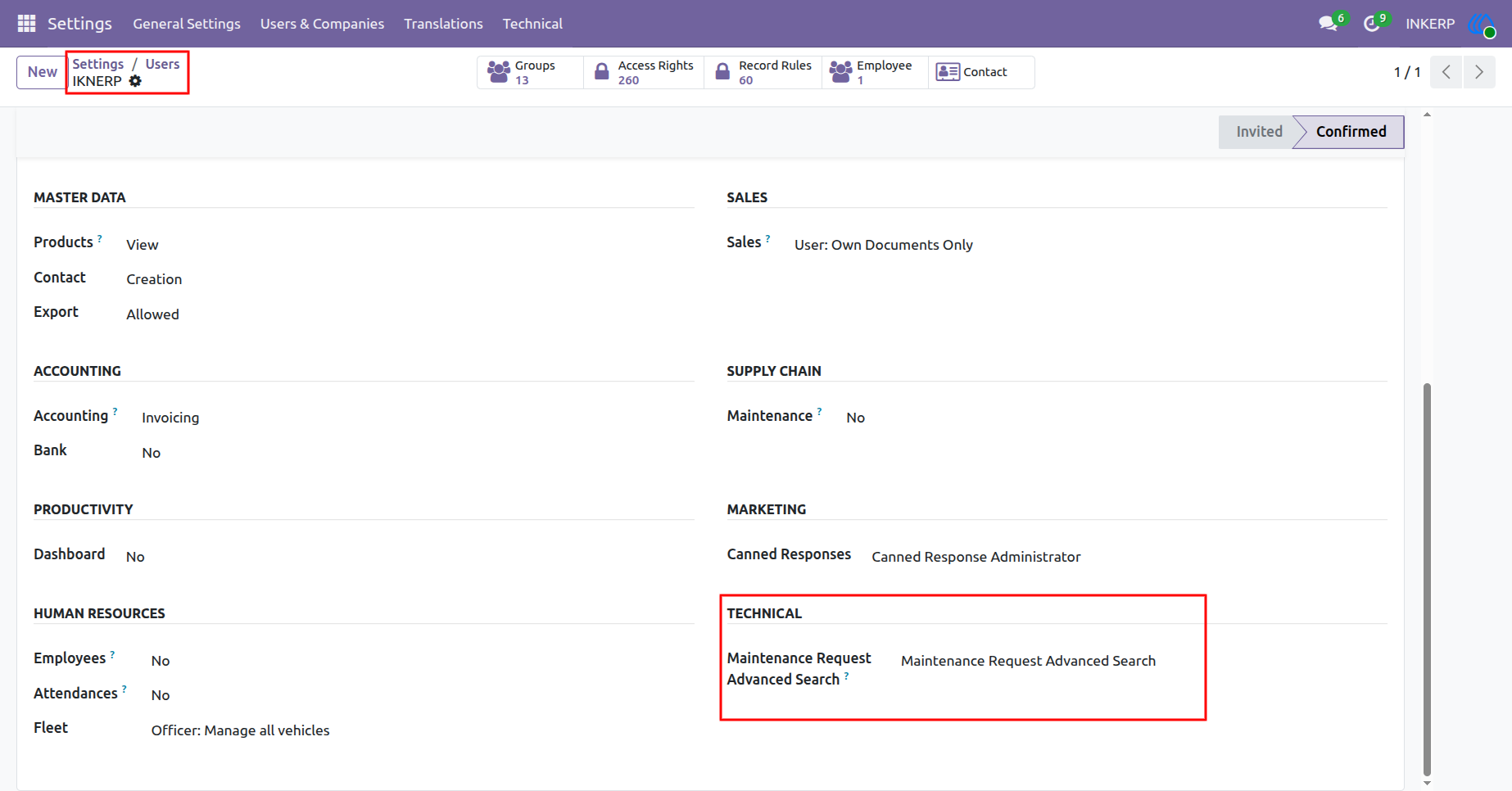Open General Settings menu
The image size is (1512, 791).
[x=187, y=24]
